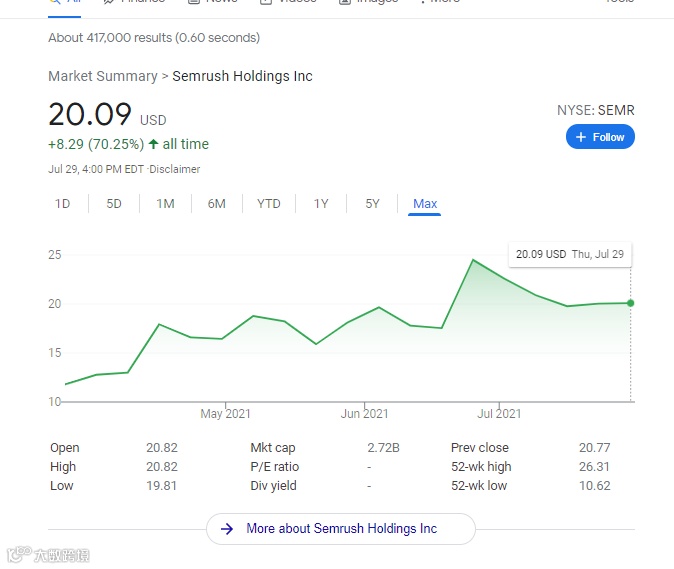Screen dimensions: 674x569
Task: Click the 20.09 price figure
Action: click(x=90, y=115)
